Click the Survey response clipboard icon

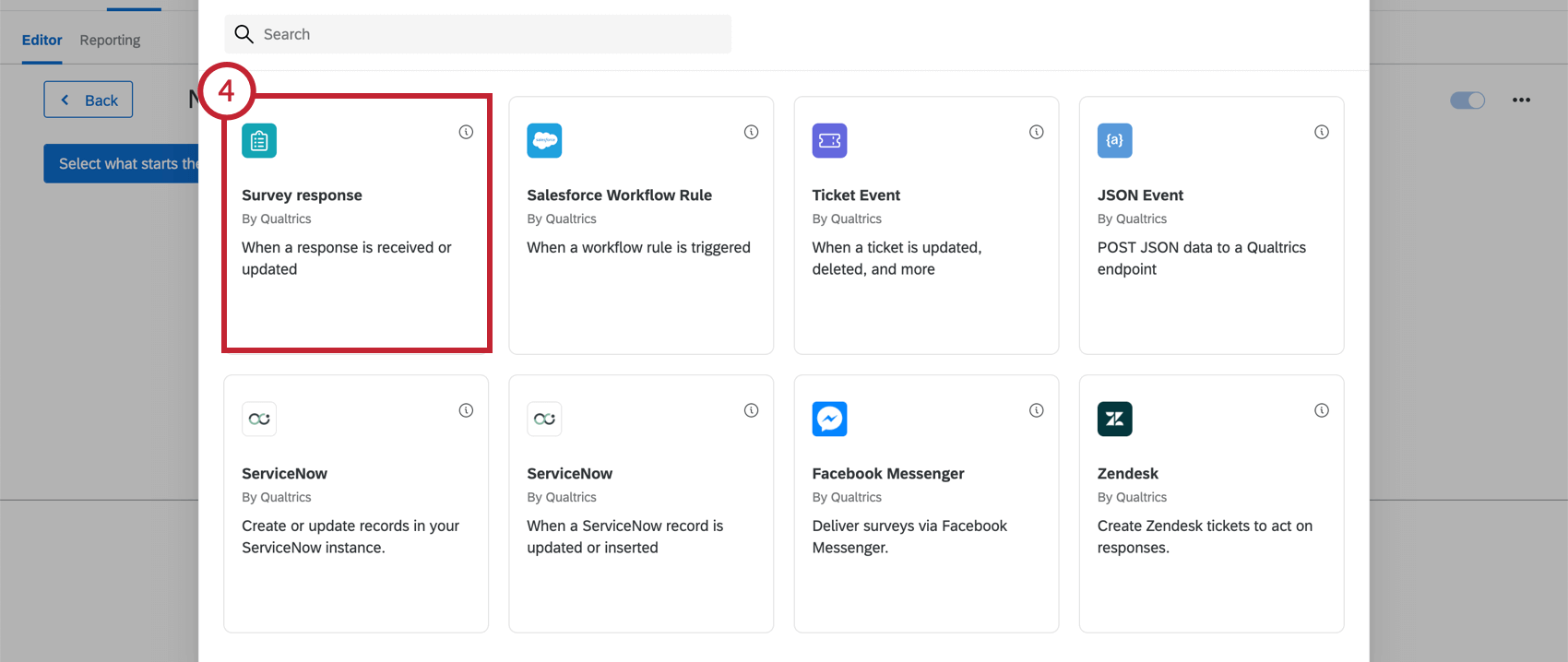click(x=259, y=140)
